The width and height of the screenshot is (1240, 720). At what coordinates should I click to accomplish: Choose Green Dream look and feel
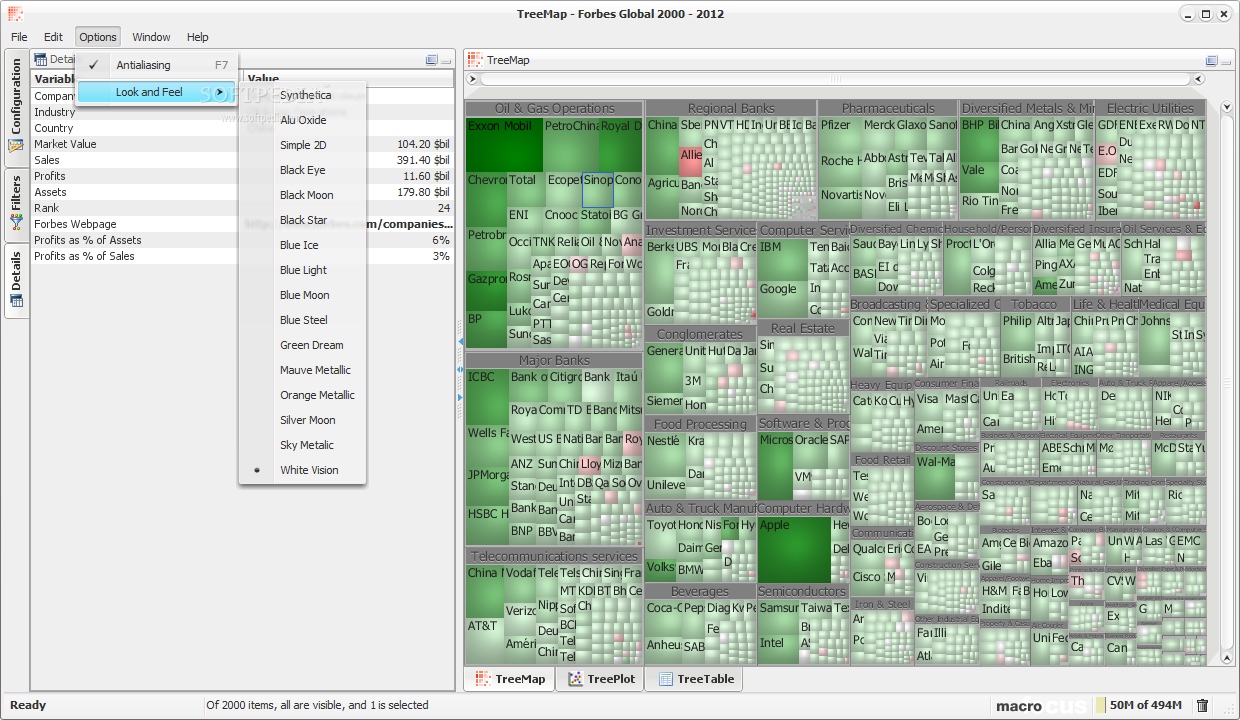302,345
